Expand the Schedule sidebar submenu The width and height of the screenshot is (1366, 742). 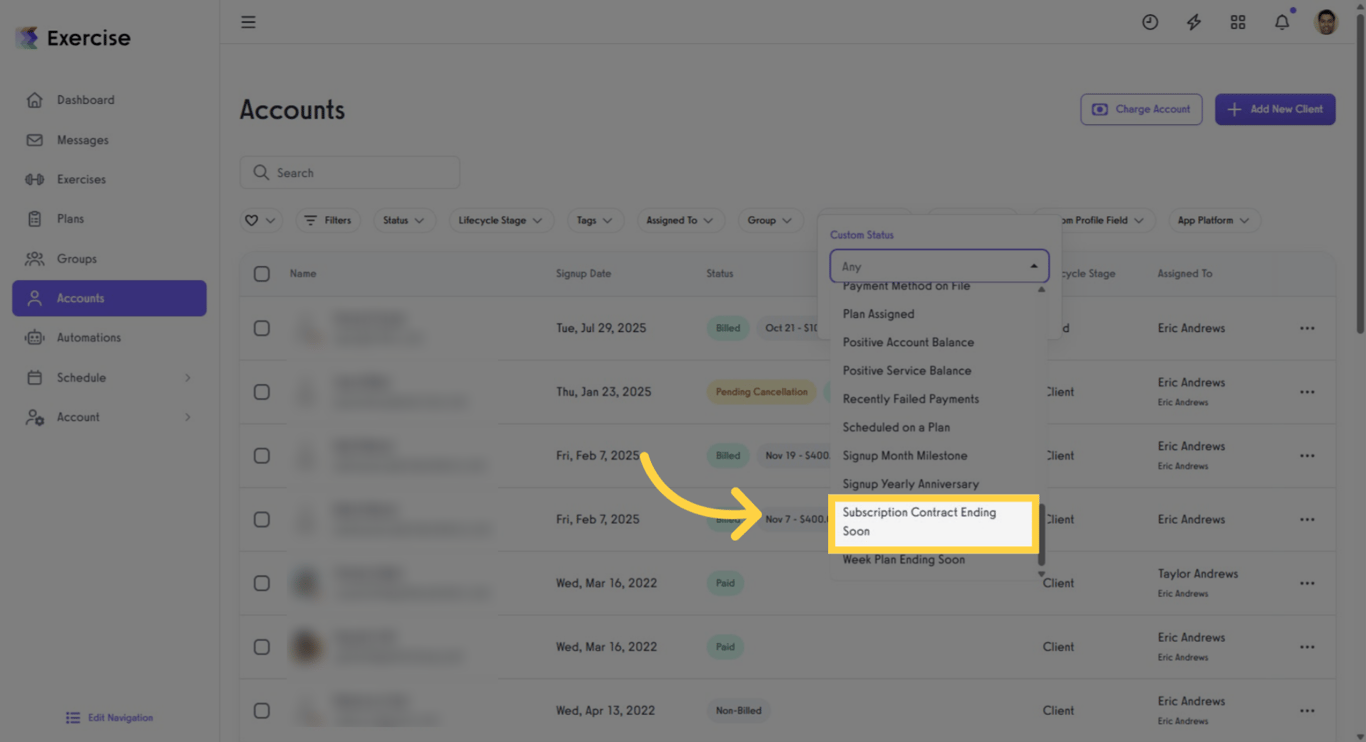187,378
